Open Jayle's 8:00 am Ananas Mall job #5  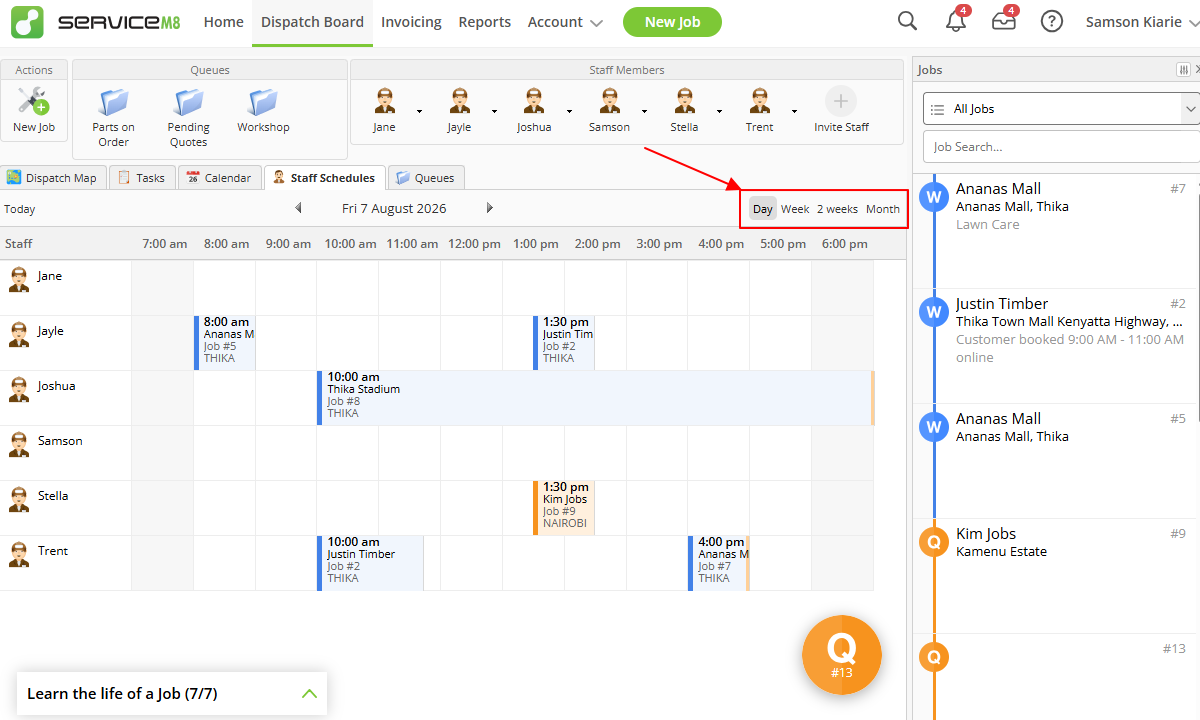pos(225,343)
